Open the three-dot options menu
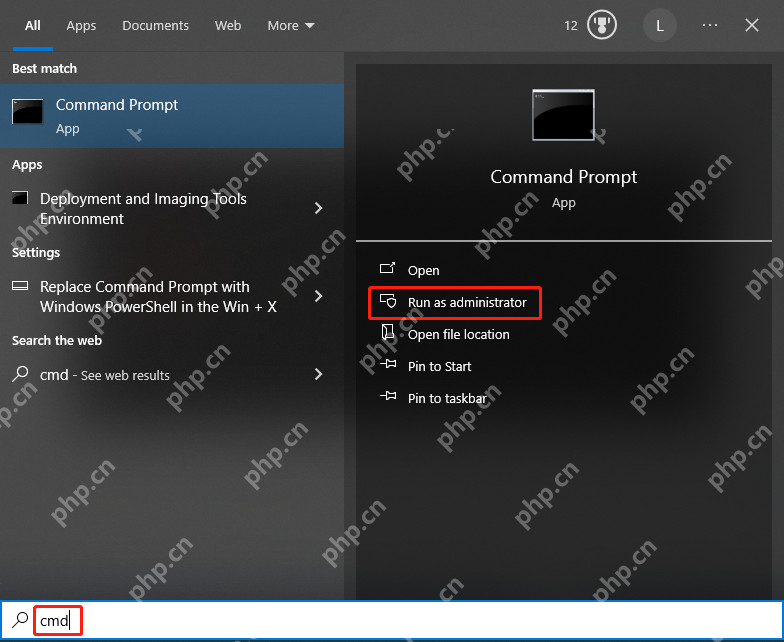Viewport: 784px width, 642px height. click(710, 25)
